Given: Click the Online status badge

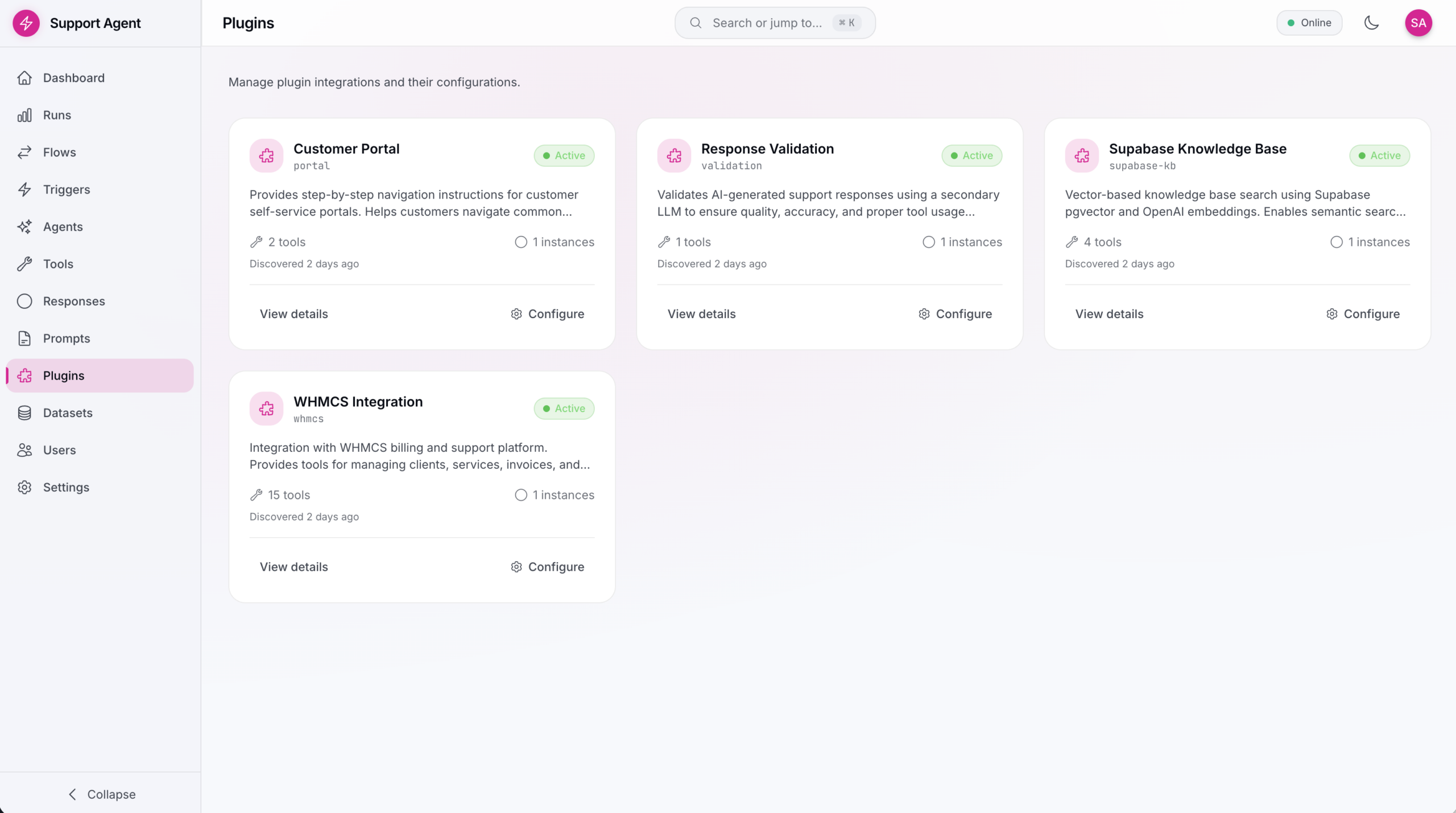Looking at the screenshot, I should (x=1309, y=23).
